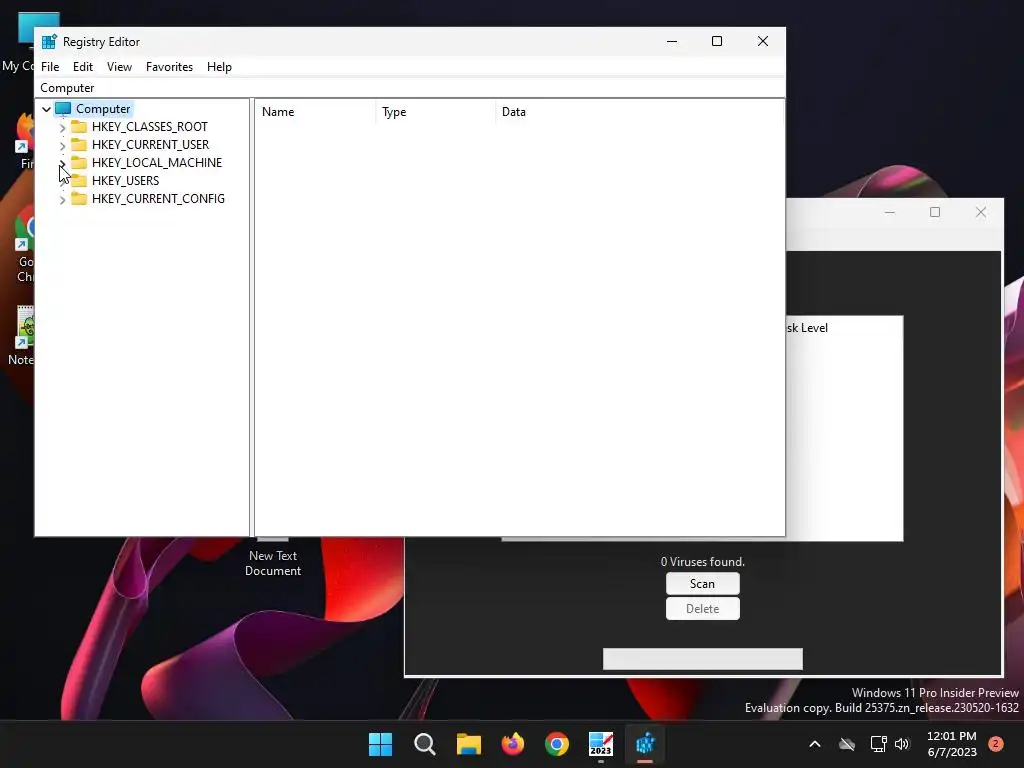Open the File menu in Registry Editor
Screen dimensions: 1024x768
pyautogui.click(x=50, y=67)
